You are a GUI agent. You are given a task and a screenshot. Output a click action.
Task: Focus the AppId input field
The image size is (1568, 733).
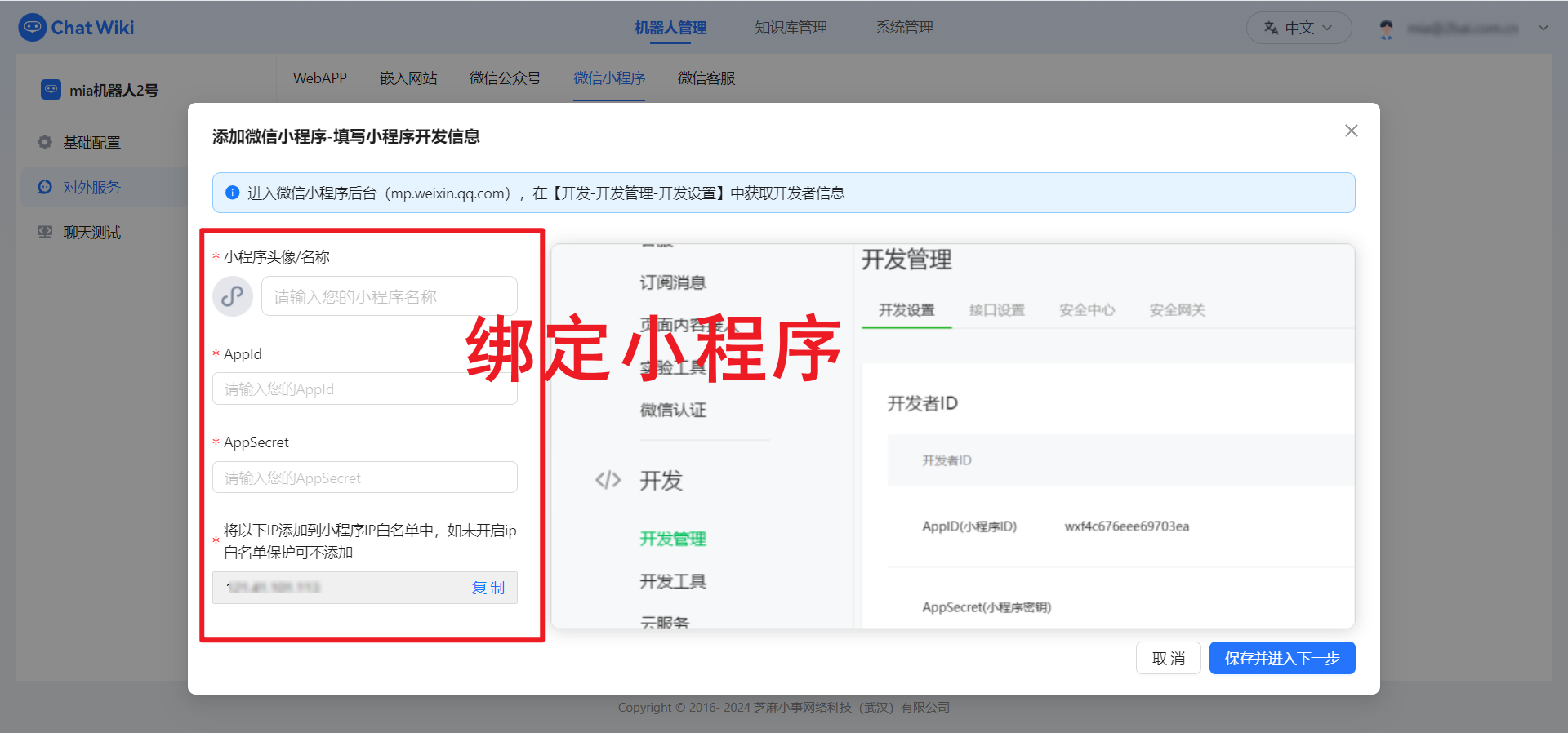(x=365, y=389)
